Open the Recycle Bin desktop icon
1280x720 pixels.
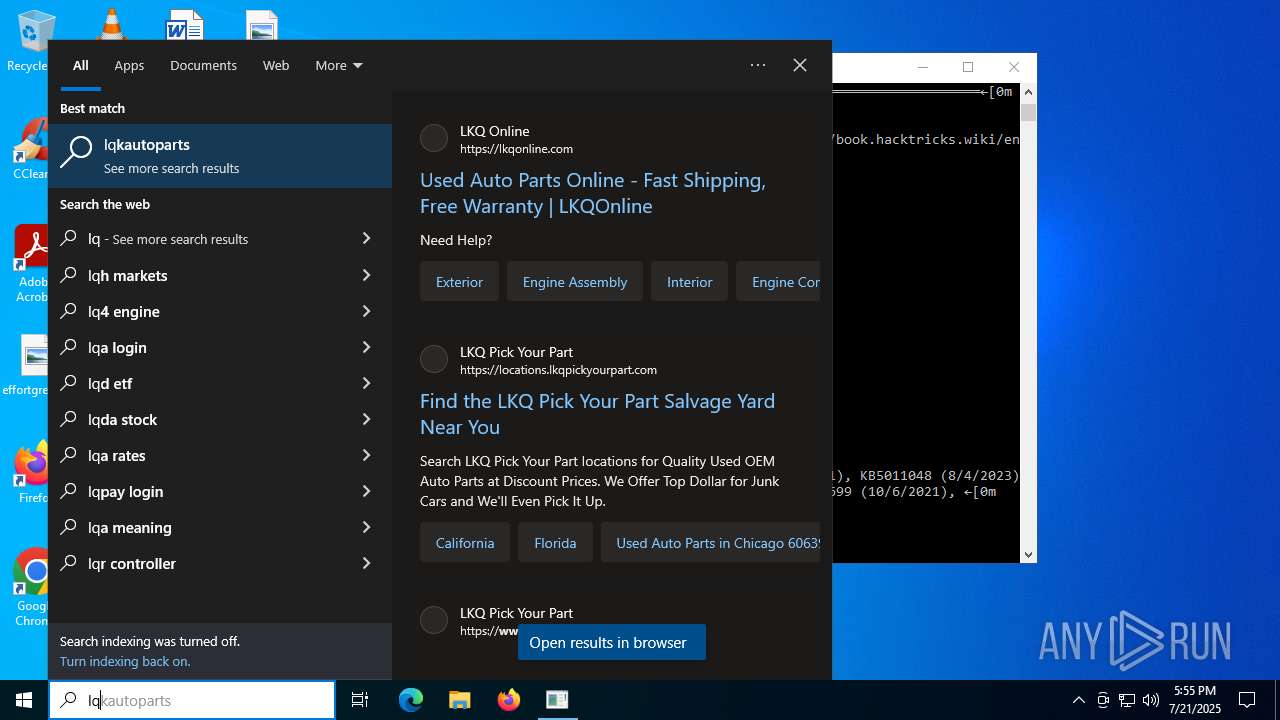click(30, 40)
